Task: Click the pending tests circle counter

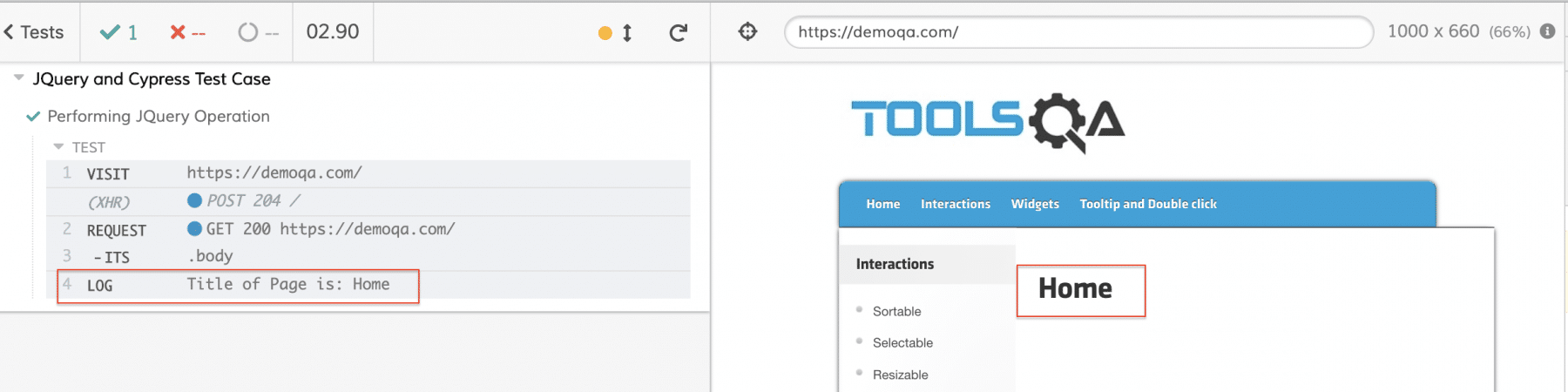Action: pos(258,32)
